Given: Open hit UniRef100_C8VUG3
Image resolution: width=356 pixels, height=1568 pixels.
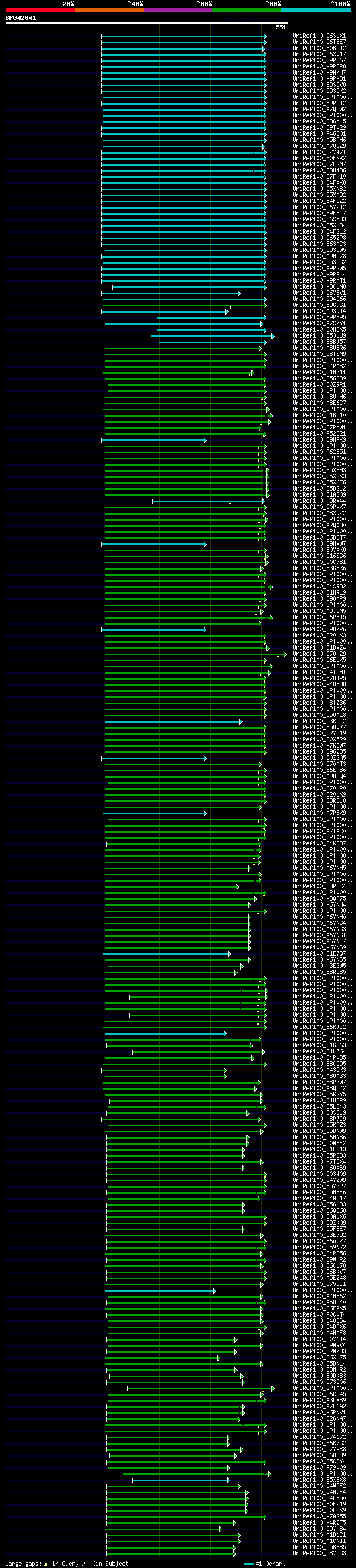Looking at the screenshot, I should (319, 1553).
